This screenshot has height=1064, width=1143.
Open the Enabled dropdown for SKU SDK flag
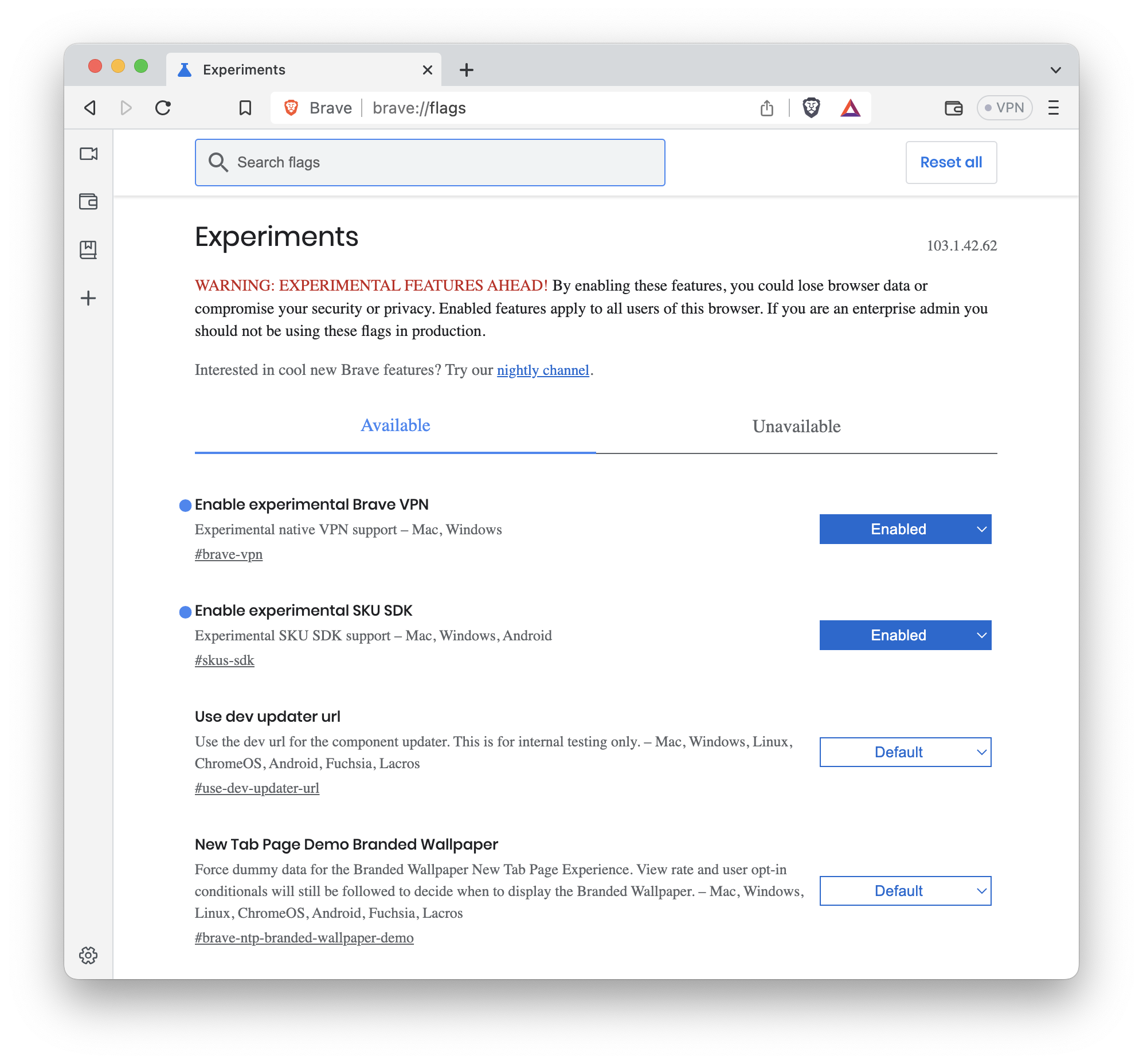[905, 635]
